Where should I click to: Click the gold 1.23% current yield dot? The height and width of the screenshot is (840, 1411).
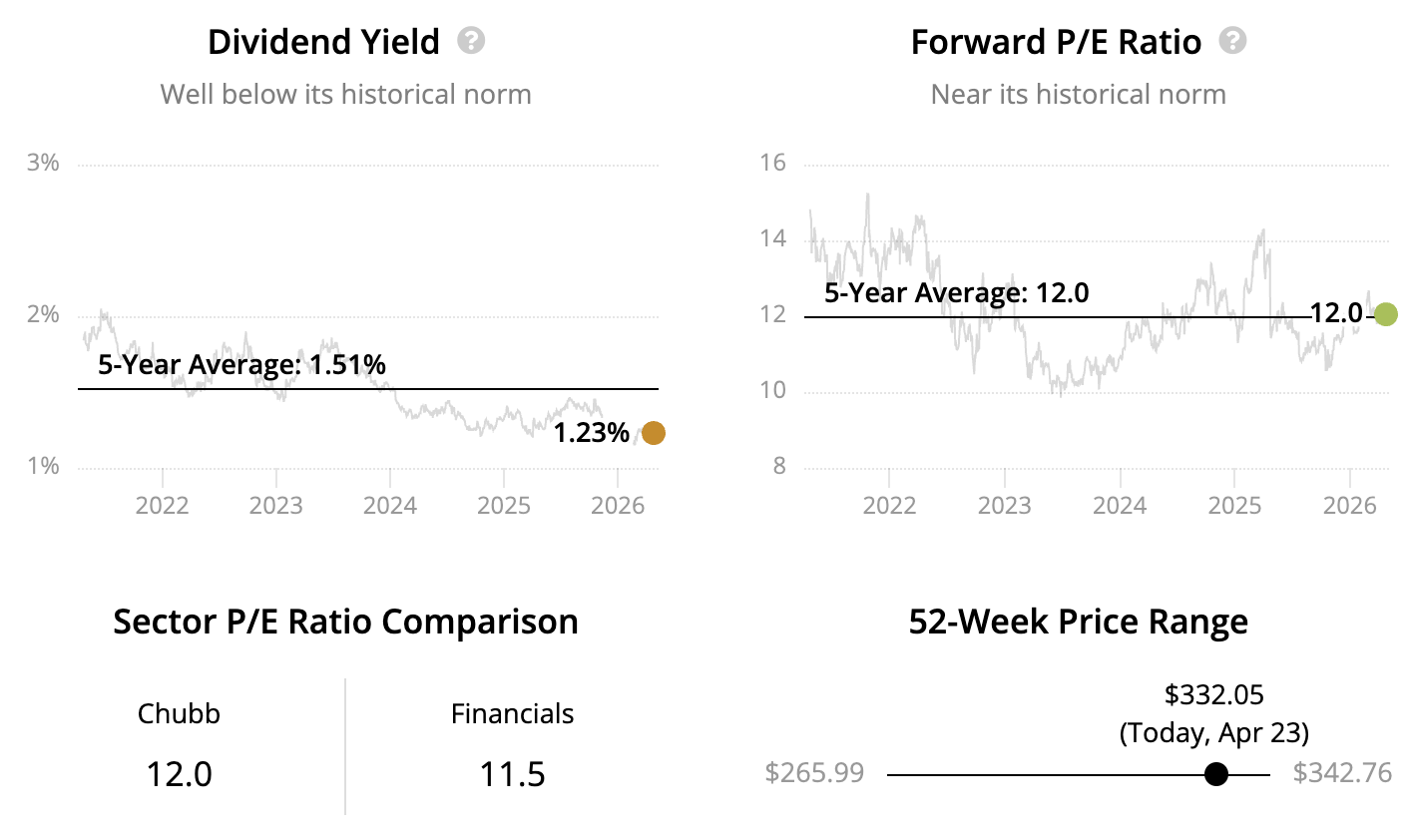(653, 433)
